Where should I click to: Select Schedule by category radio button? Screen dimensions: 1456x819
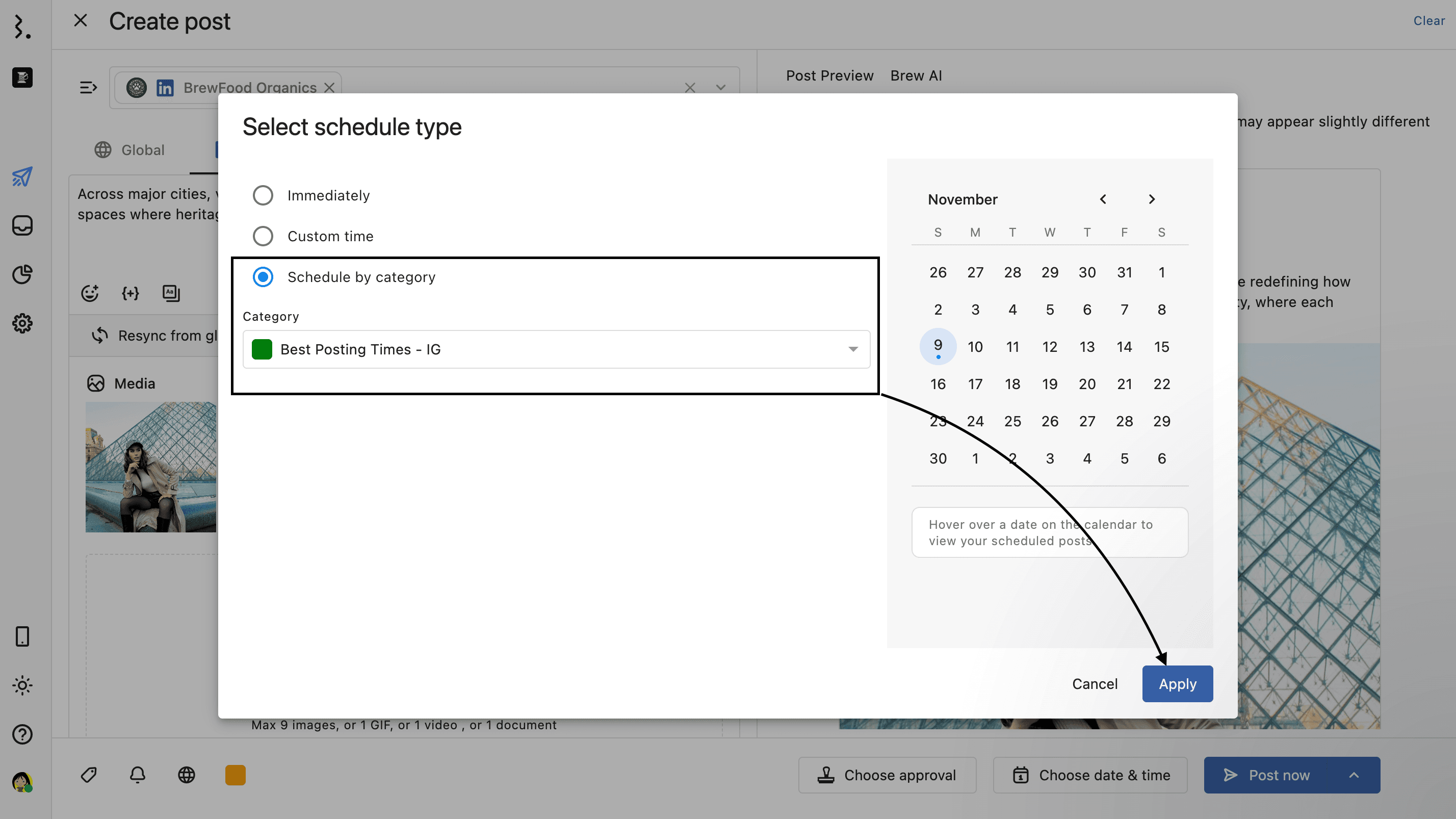tap(263, 277)
